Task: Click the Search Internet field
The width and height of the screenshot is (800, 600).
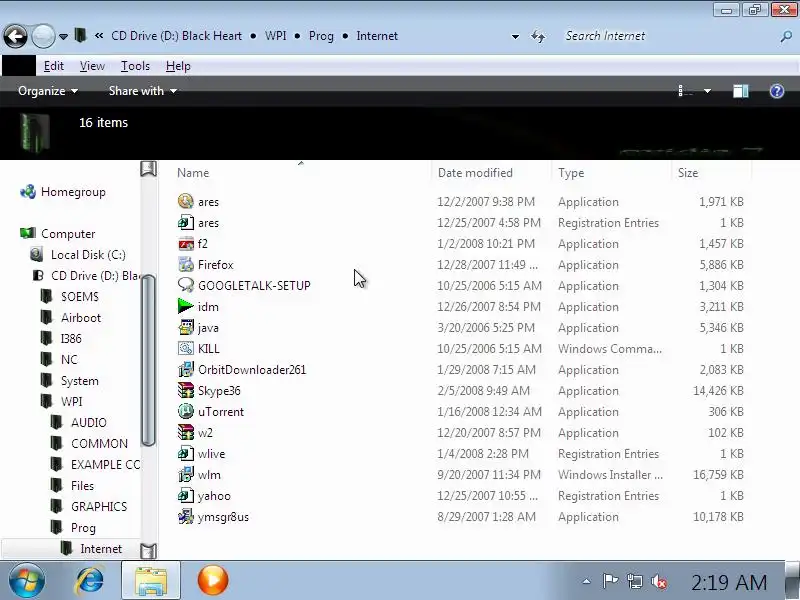Action: pyautogui.click(x=668, y=36)
